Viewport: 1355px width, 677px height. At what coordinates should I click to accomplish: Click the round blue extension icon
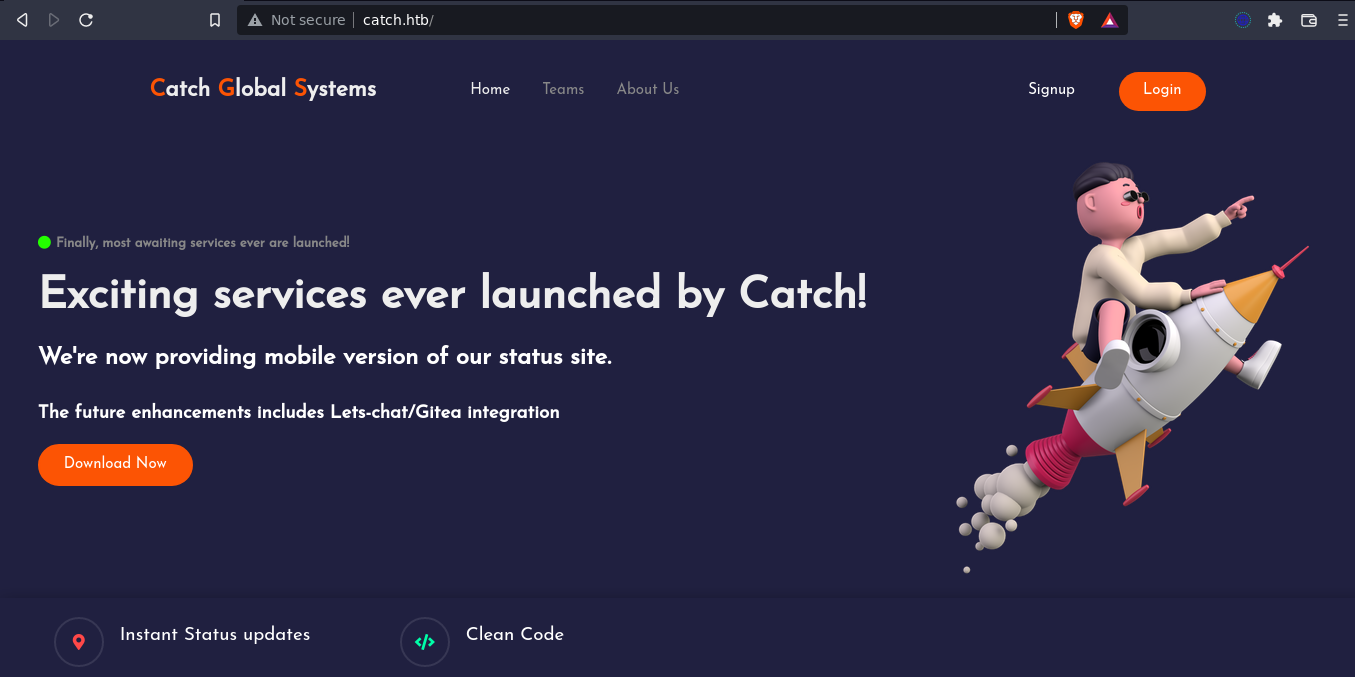click(1242, 20)
